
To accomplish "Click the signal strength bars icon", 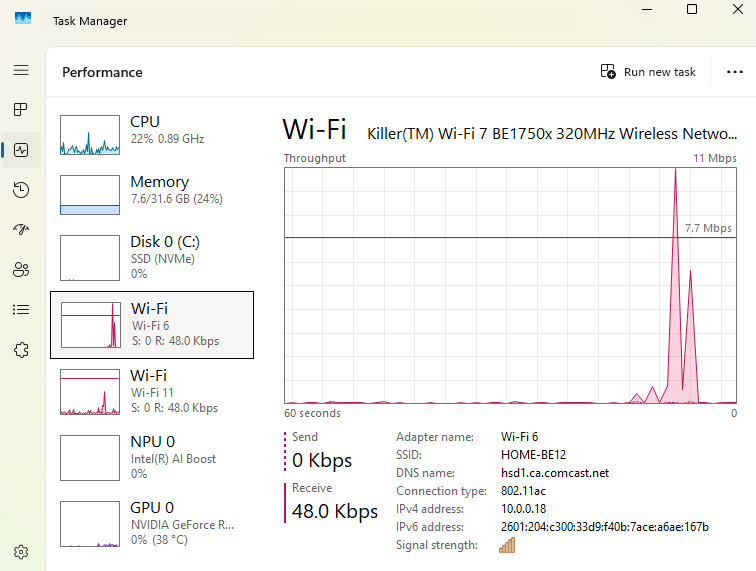I will pos(507,545).
